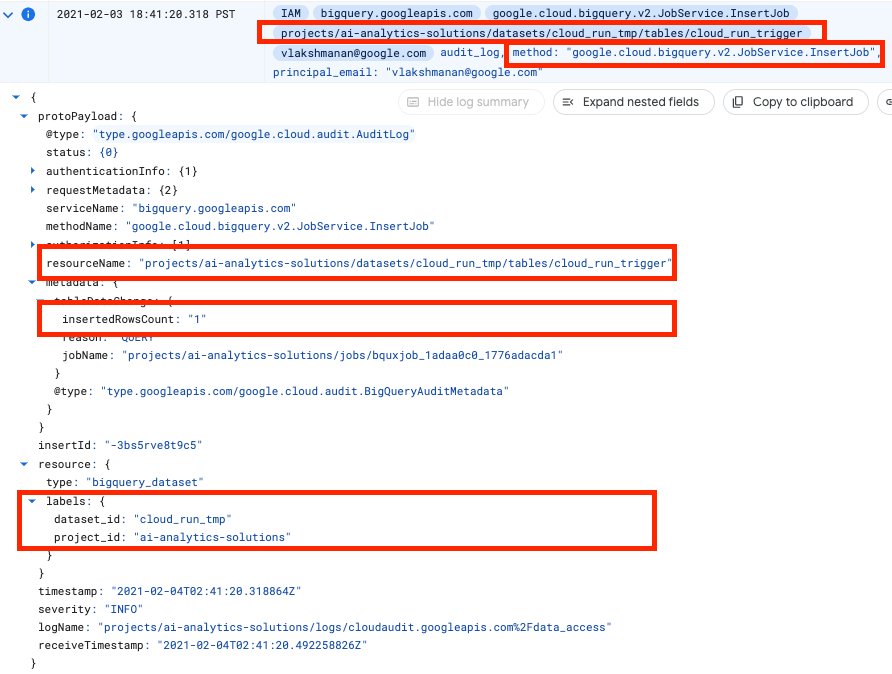Click the principal_email summary field
The height and width of the screenshot is (674, 892).
coord(408,72)
